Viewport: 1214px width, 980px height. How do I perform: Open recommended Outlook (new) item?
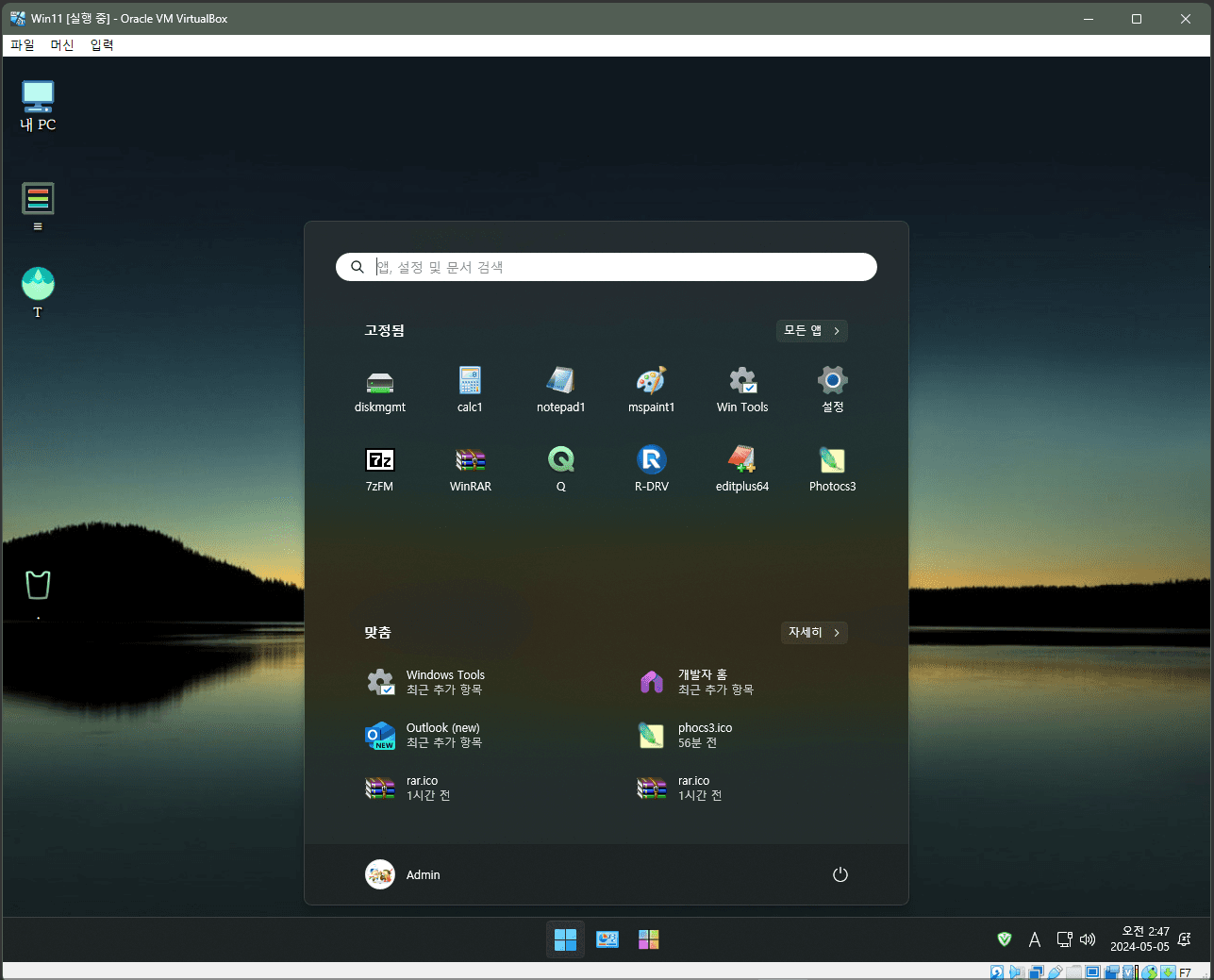coord(424,735)
